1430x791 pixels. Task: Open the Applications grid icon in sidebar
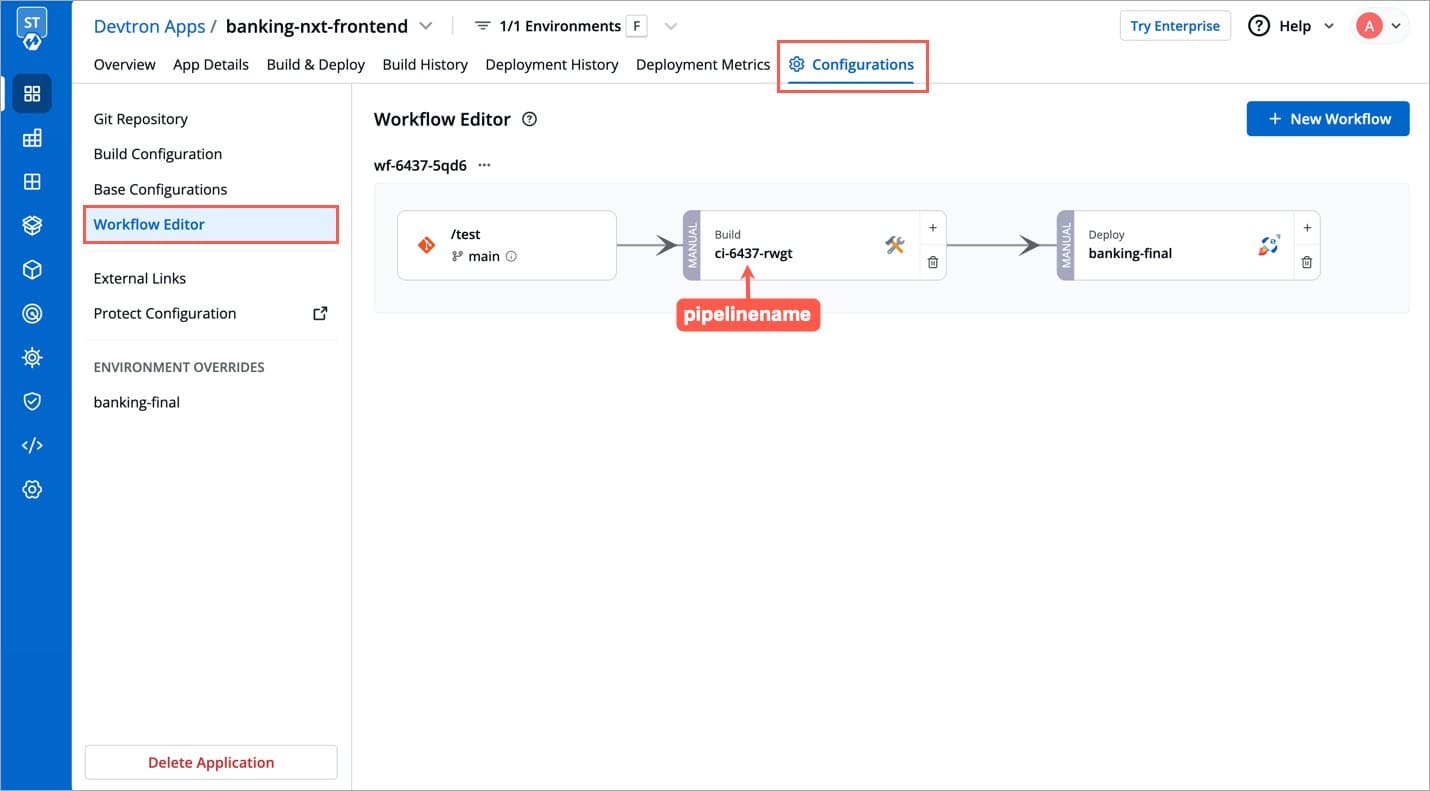pos(32,93)
